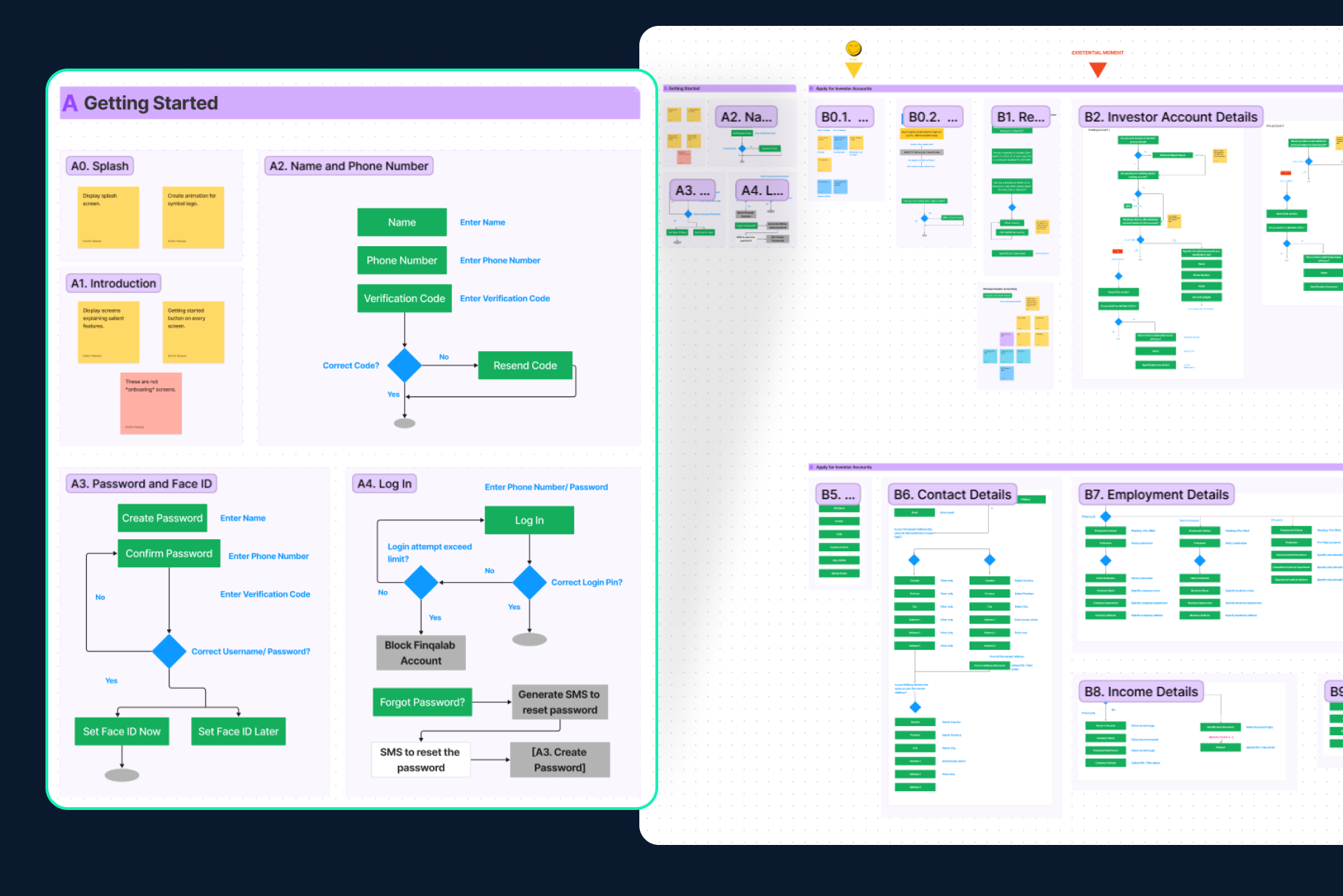Open the A2. Name and Phone Number section label
This screenshot has height=896, width=1343.
tap(348, 166)
